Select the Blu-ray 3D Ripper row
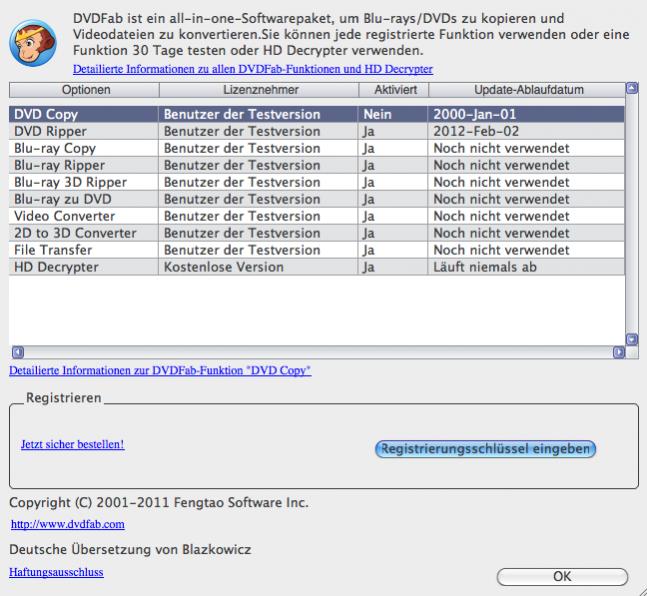 point(317,182)
